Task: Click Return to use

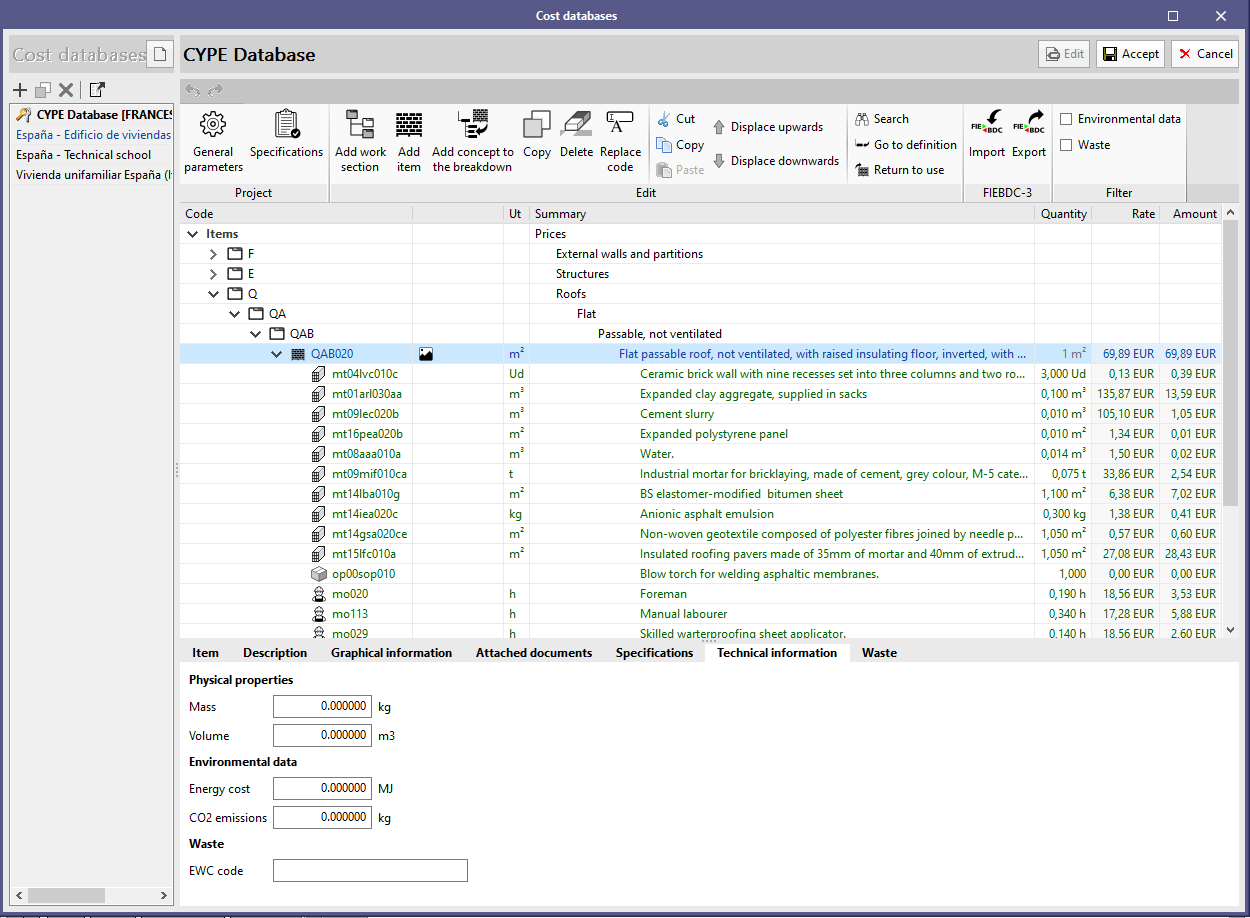Action: point(900,170)
